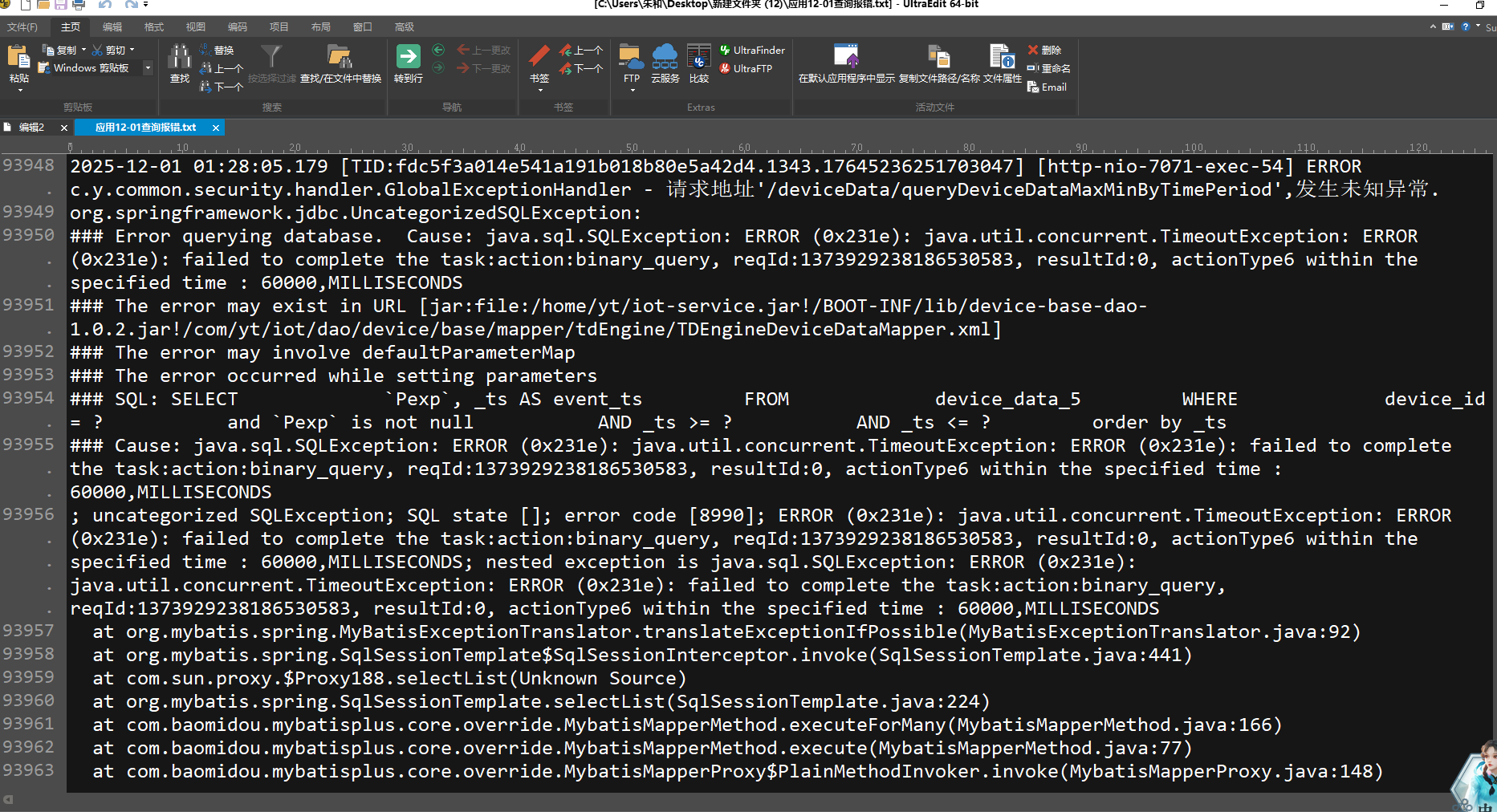Screen dimensions: 1497x812
Task: Click line number 93954 in the gutter
Action: [x=29, y=398]
